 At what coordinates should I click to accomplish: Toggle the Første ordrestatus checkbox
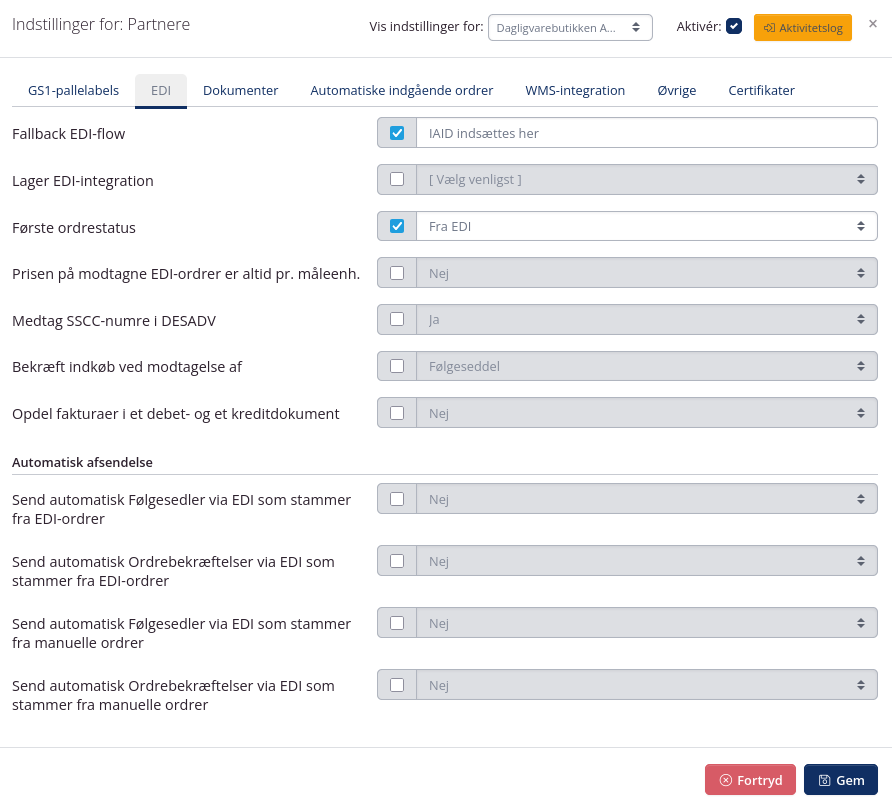click(x=397, y=226)
